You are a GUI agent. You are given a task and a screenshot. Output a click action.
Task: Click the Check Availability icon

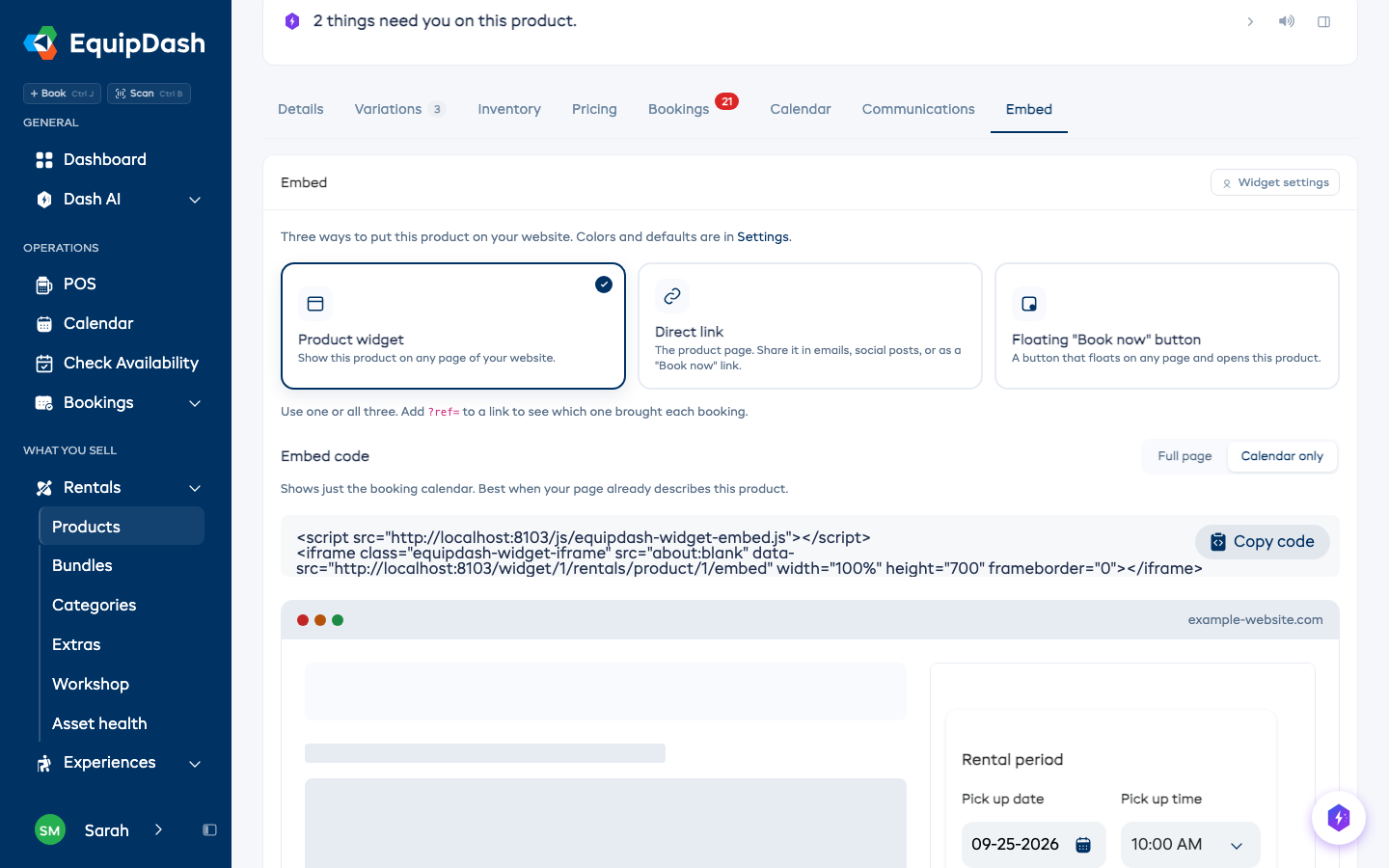tap(44, 364)
